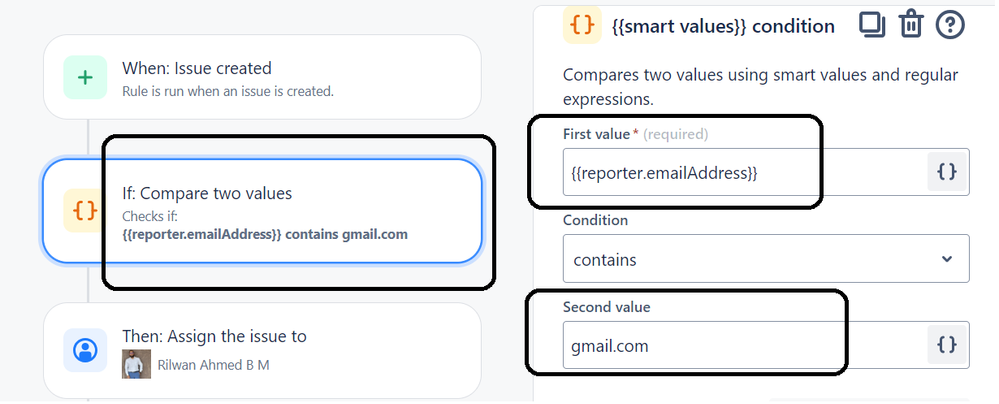Click the '{{smart values}} condition' panel title

(722, 27)
